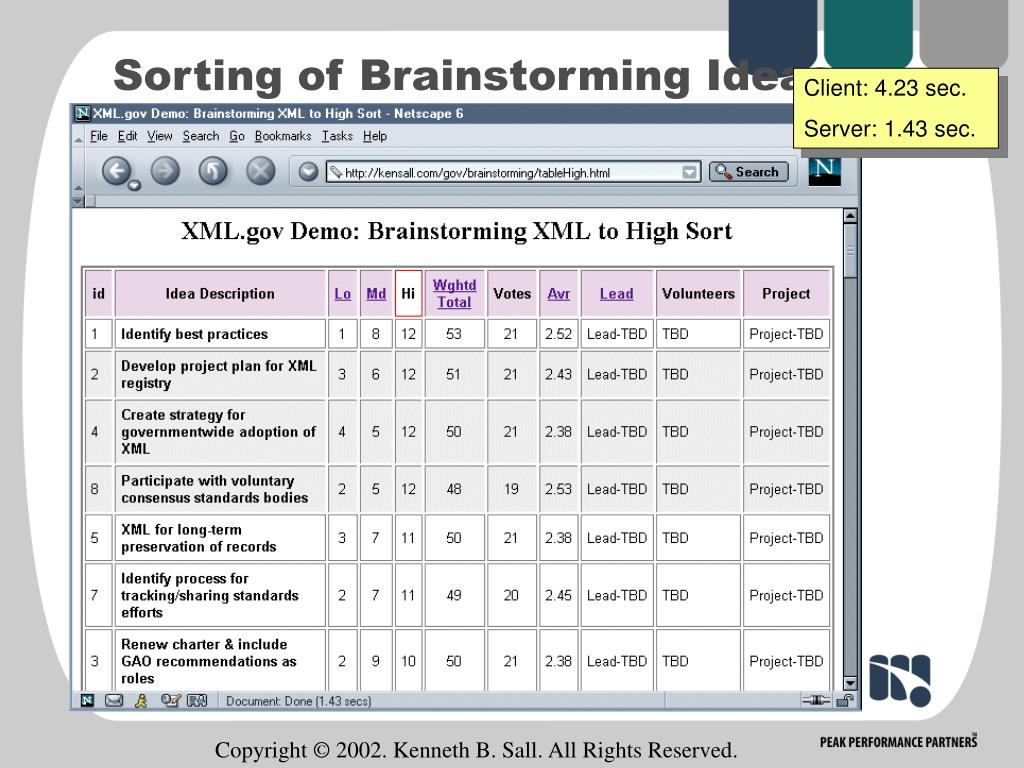
Task: Expand the URL bar history dropdown
Action: (689, 172)
